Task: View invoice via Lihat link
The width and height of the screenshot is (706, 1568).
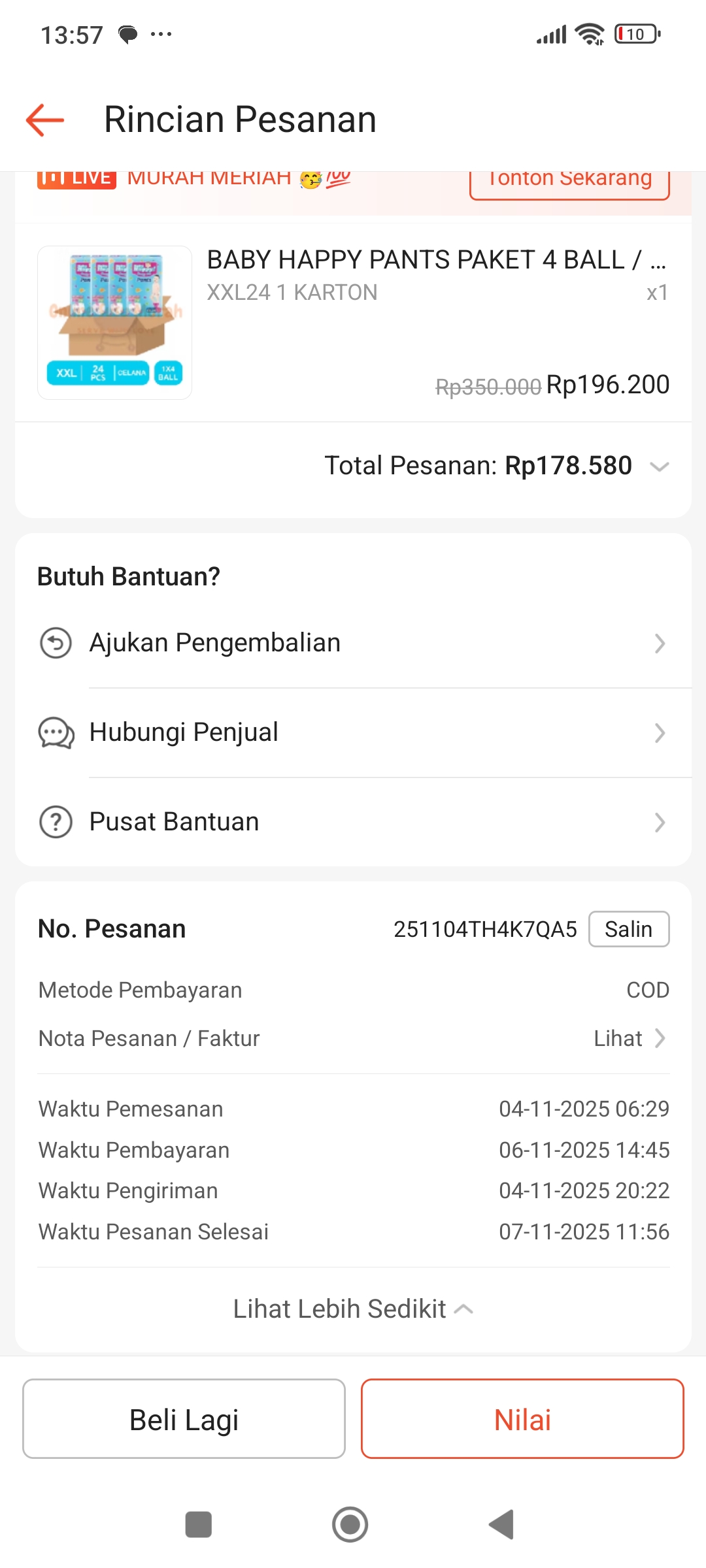Action: click(x=630, y=1039)
